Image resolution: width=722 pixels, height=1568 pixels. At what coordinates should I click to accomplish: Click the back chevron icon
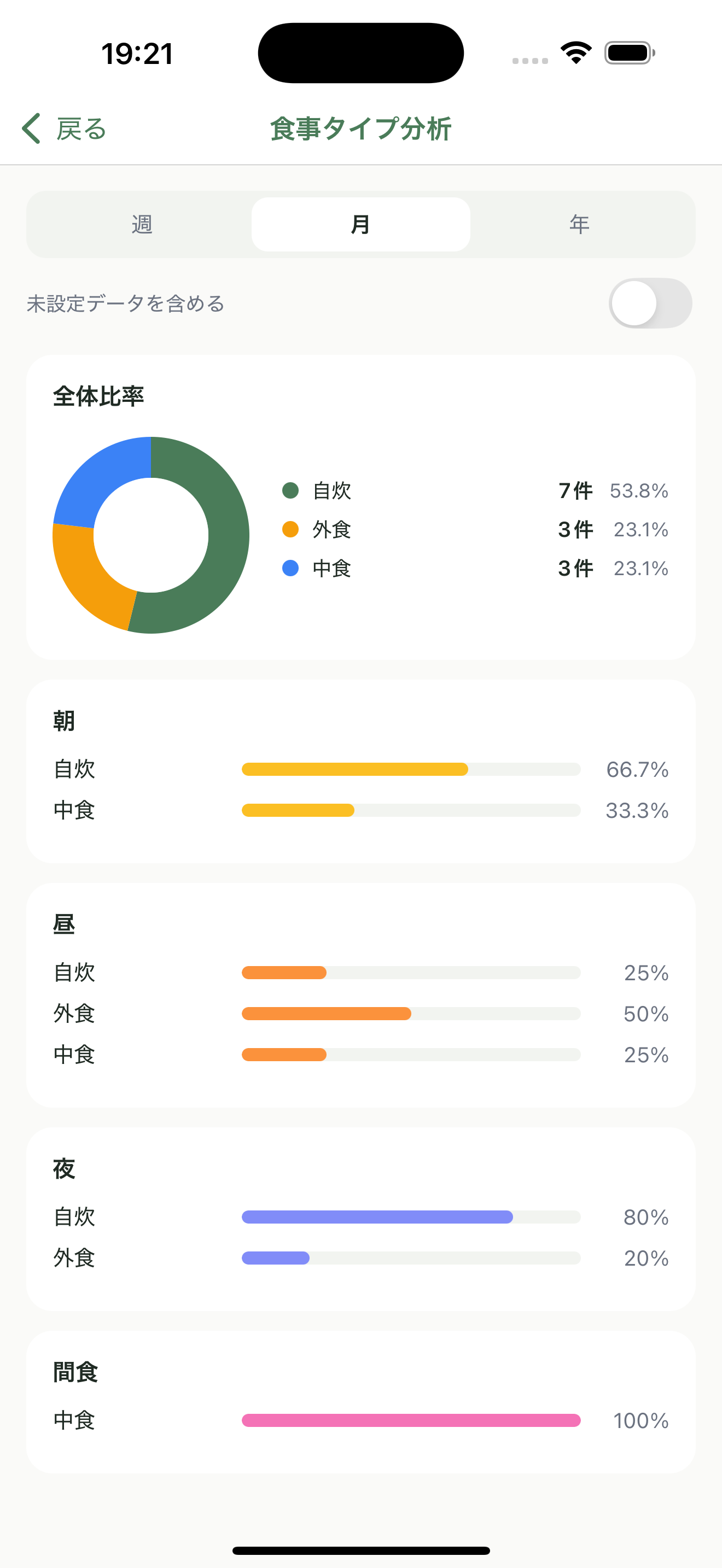click(31, 129)
